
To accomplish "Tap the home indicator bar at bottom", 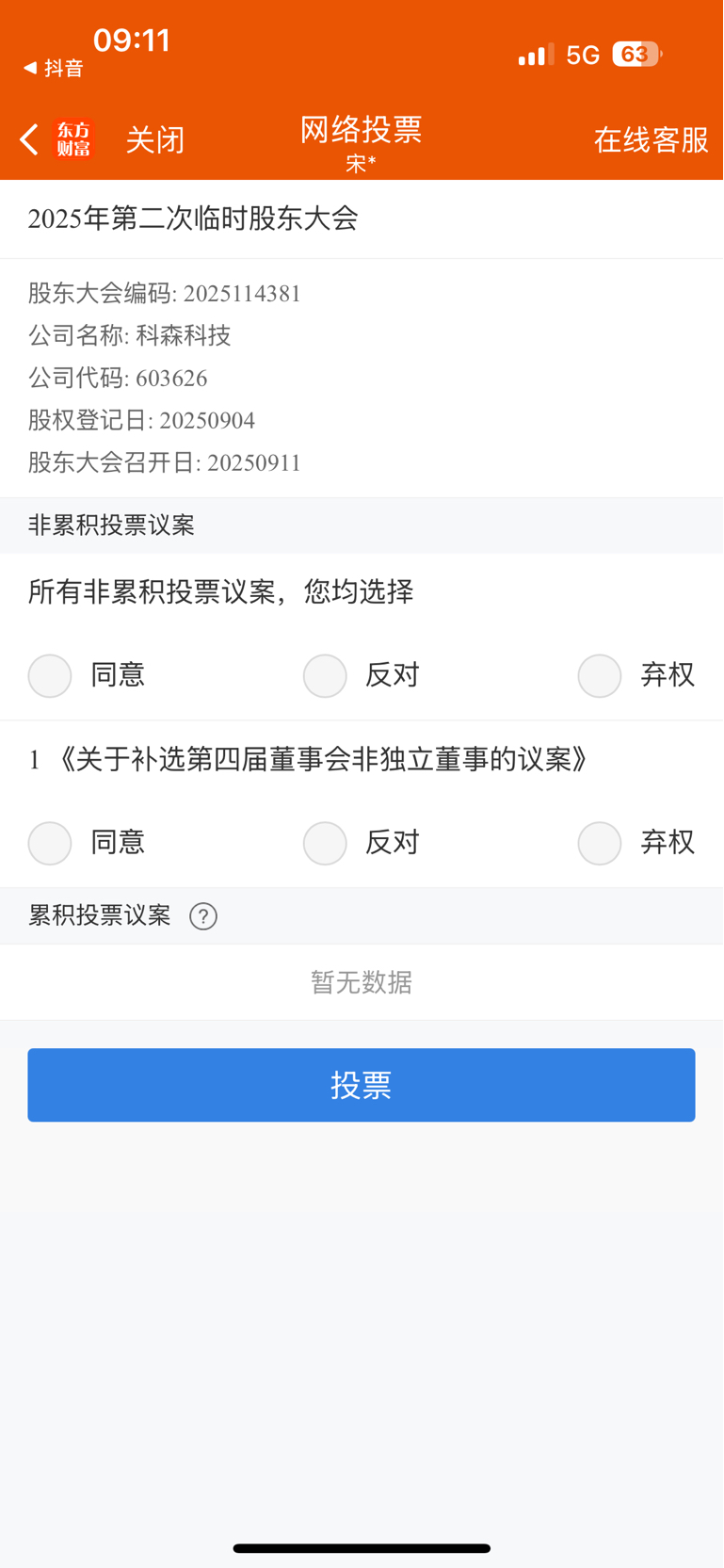I will pos(362,1548).
